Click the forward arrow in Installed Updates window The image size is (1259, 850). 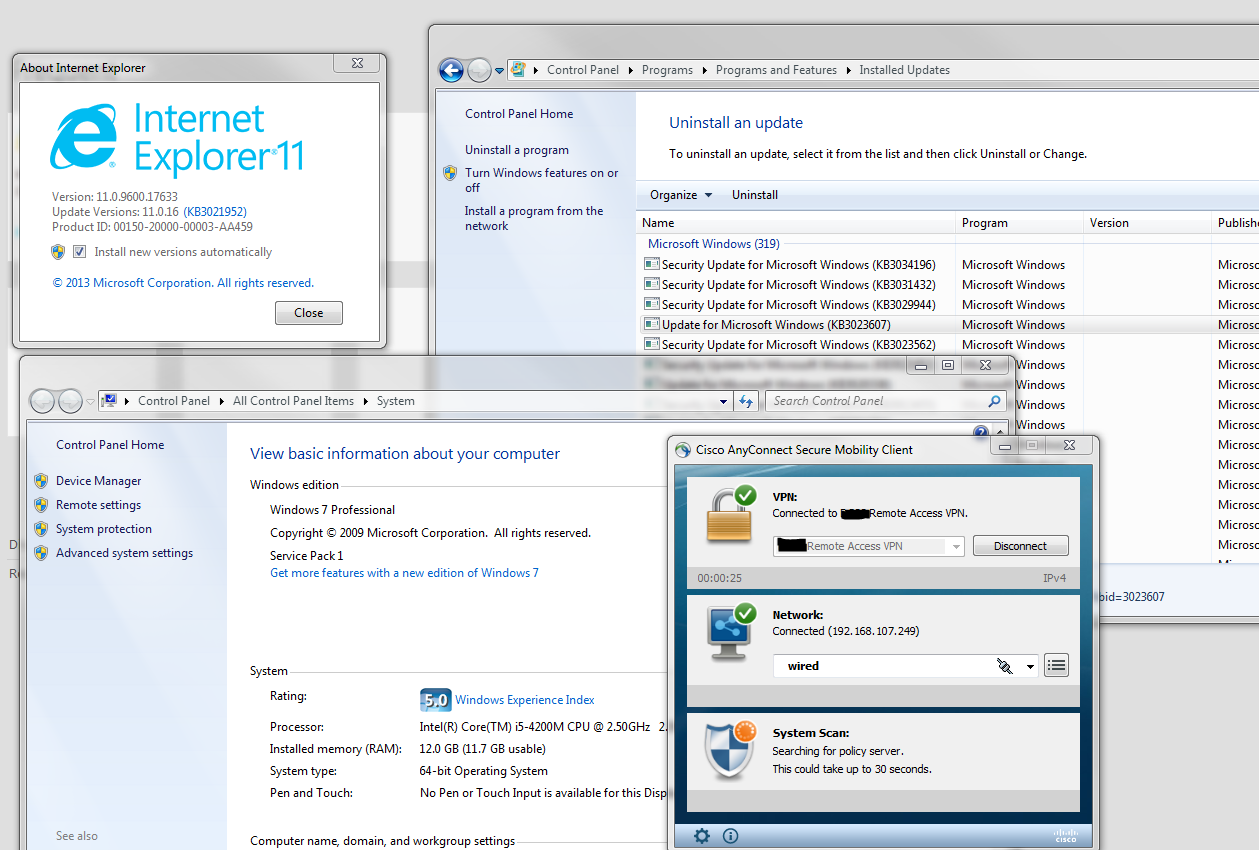tap(480, 70)
